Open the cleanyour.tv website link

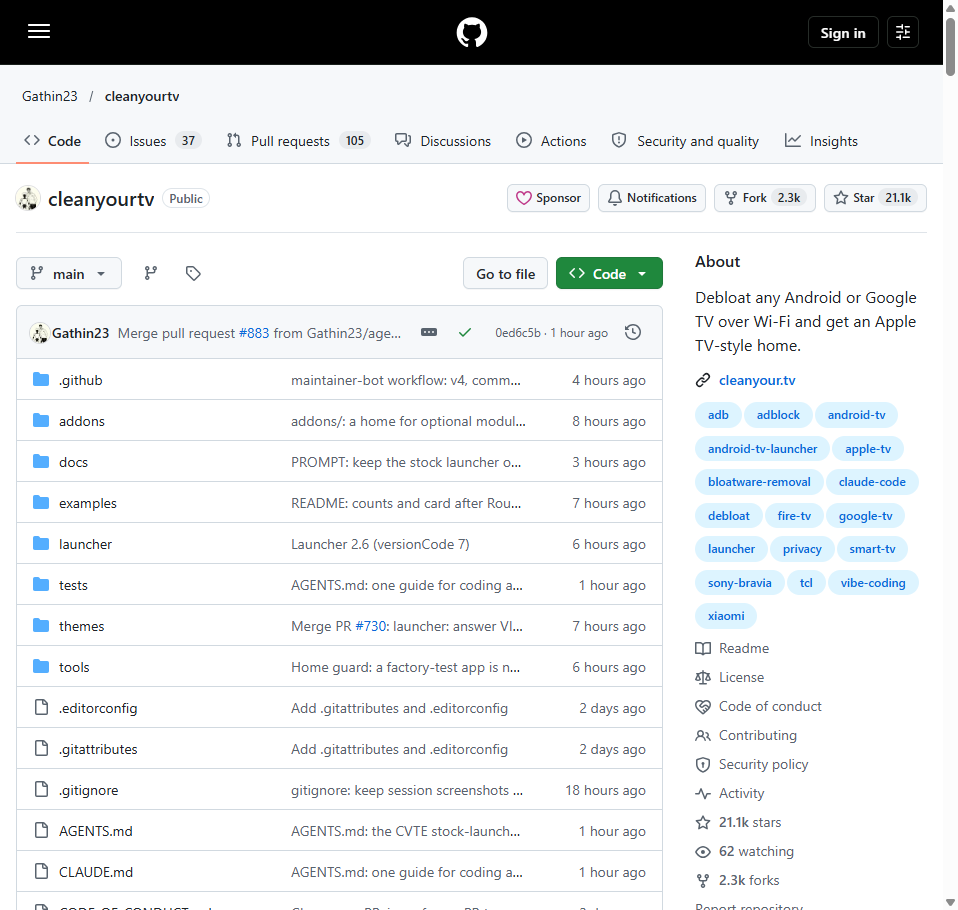click(x=757, y=380)
